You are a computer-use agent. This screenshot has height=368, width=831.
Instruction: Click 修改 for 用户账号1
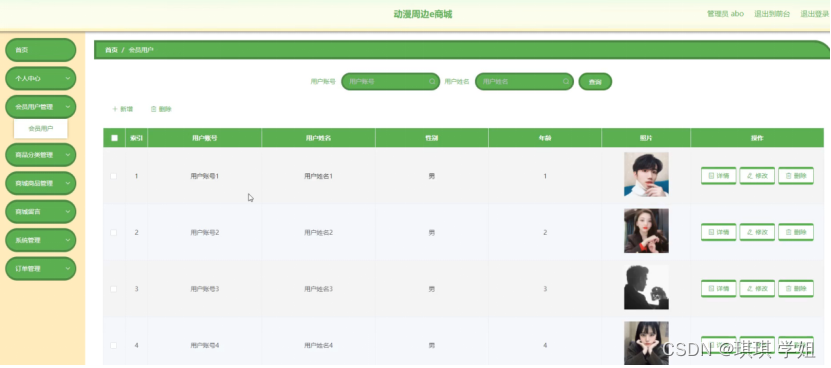(757, 176)
